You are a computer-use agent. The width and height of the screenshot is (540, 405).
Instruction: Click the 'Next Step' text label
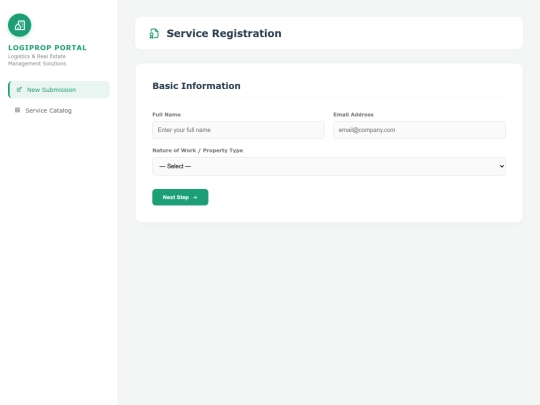(x=176, y=197)
